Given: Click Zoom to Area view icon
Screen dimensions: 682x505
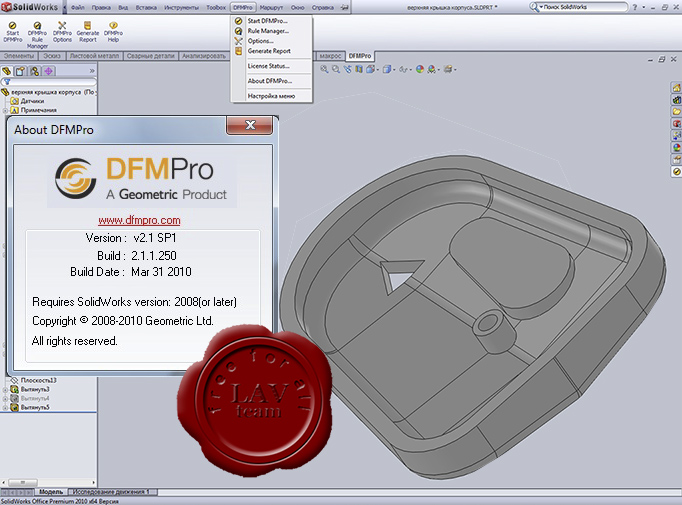Looking at the screenshot, I should tap(336, 69).
